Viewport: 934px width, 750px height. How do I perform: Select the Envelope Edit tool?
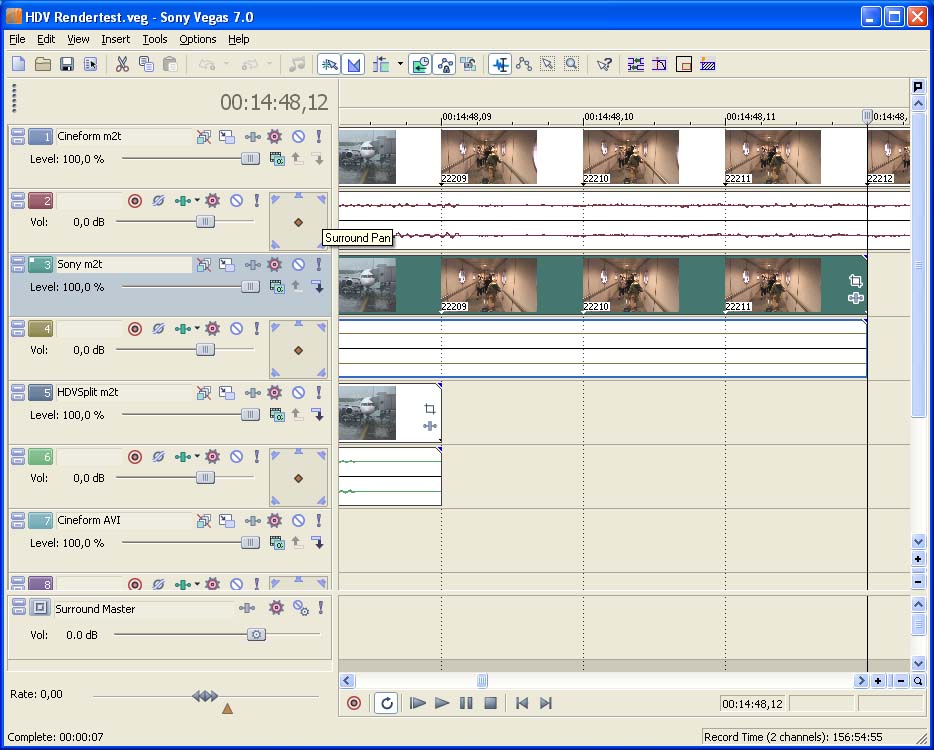click(524, 64)
